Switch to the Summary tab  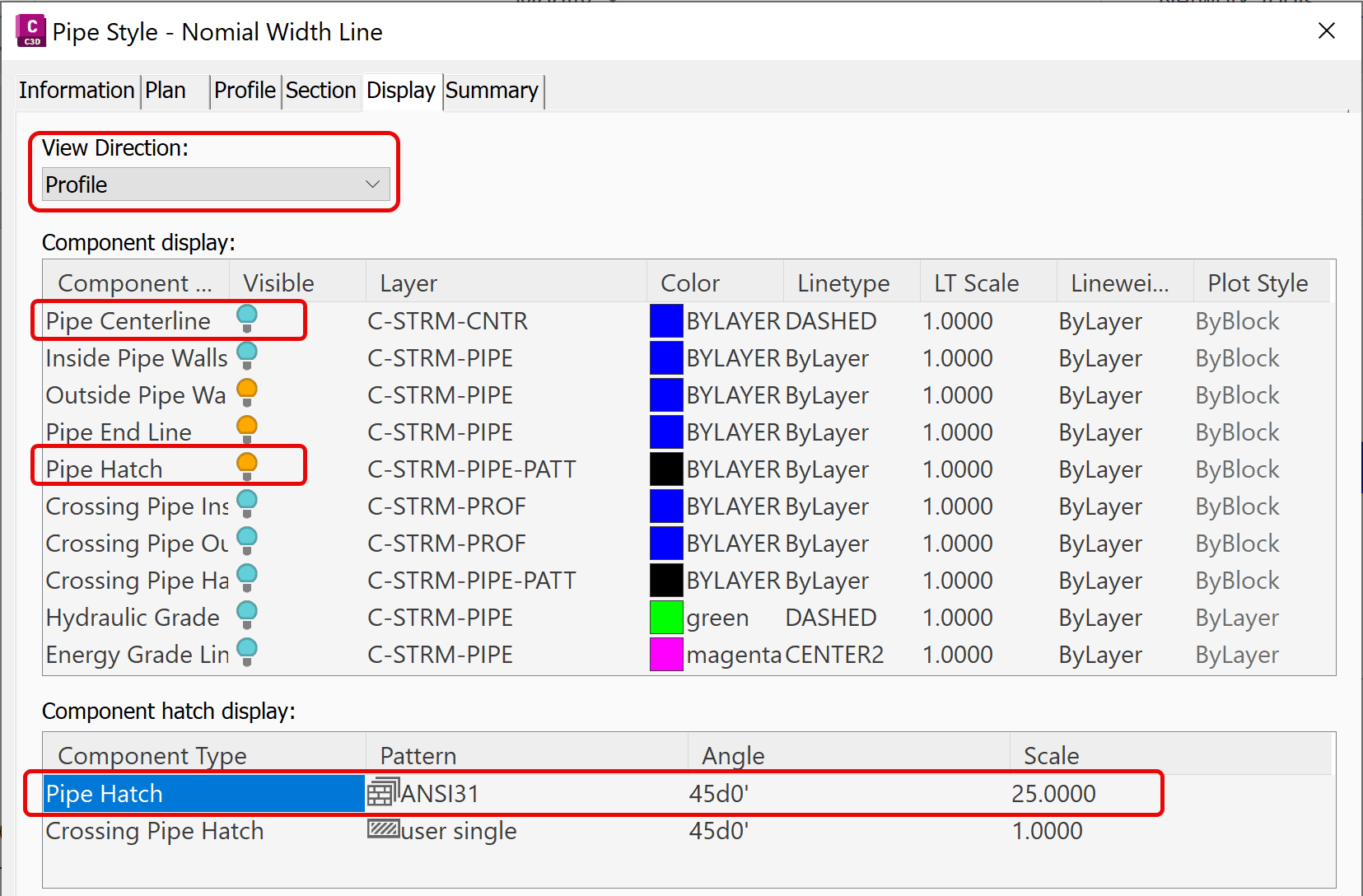[492, 90]
